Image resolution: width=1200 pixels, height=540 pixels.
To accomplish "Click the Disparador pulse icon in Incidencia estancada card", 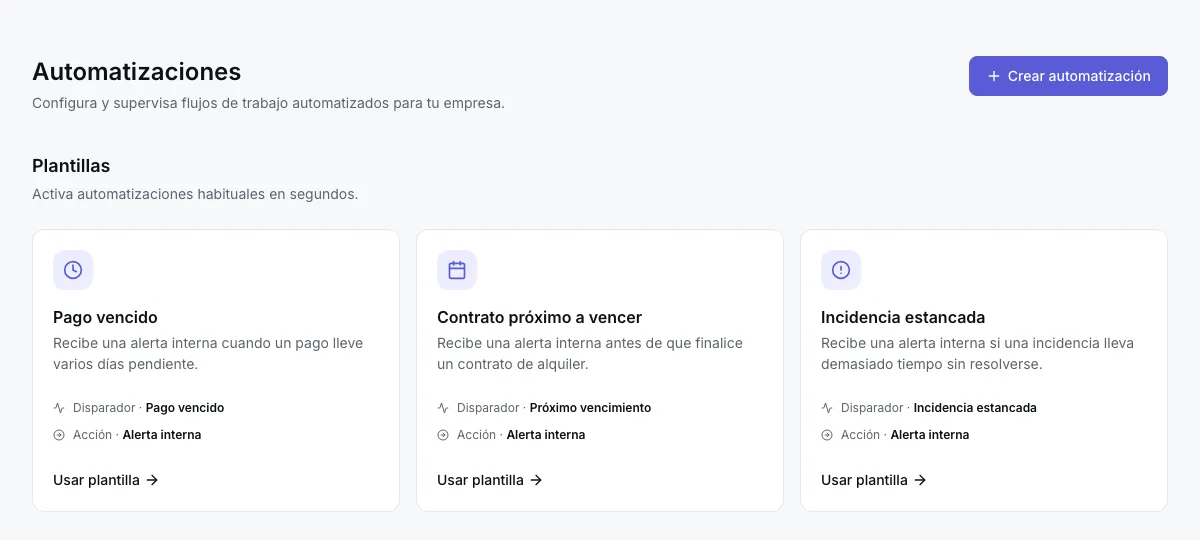I will (x=827, y=408).
